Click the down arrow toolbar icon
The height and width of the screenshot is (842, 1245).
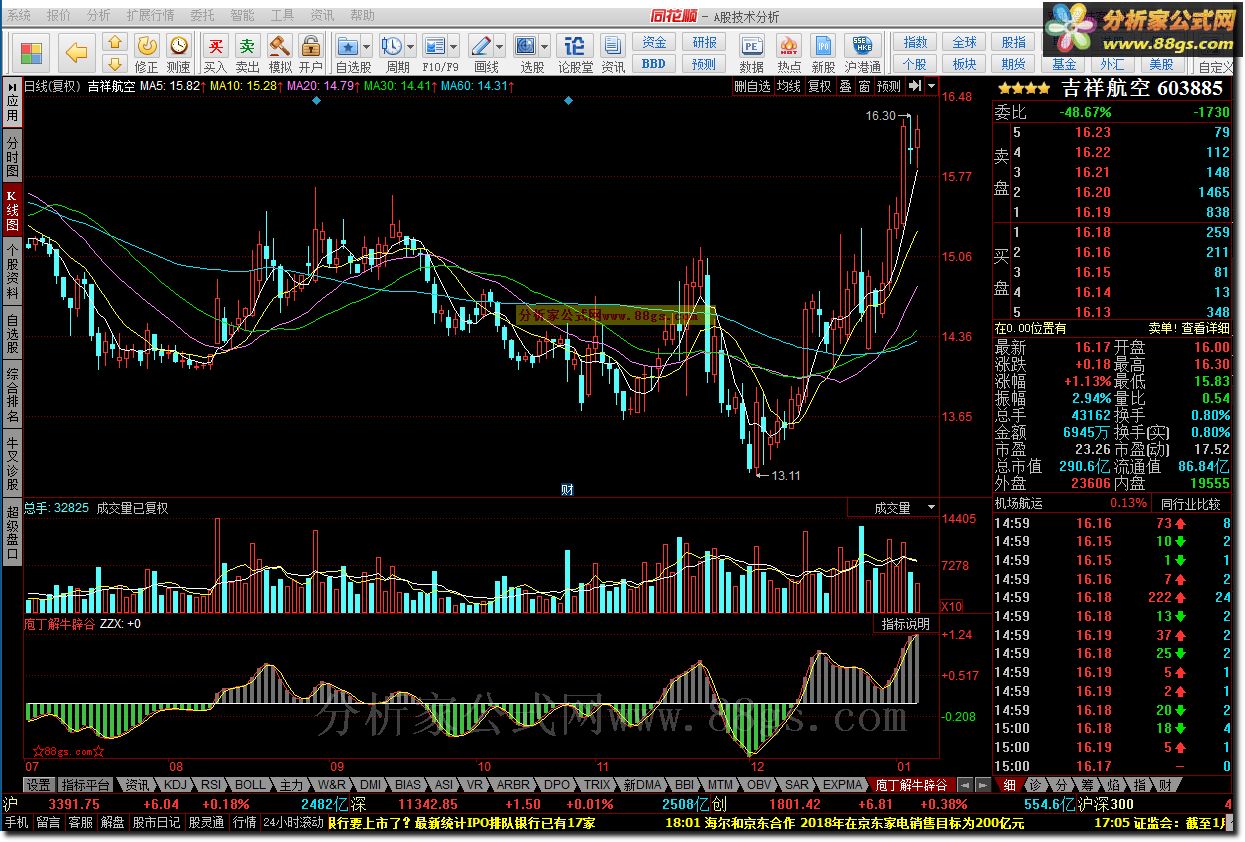click(x=115, y=63)
